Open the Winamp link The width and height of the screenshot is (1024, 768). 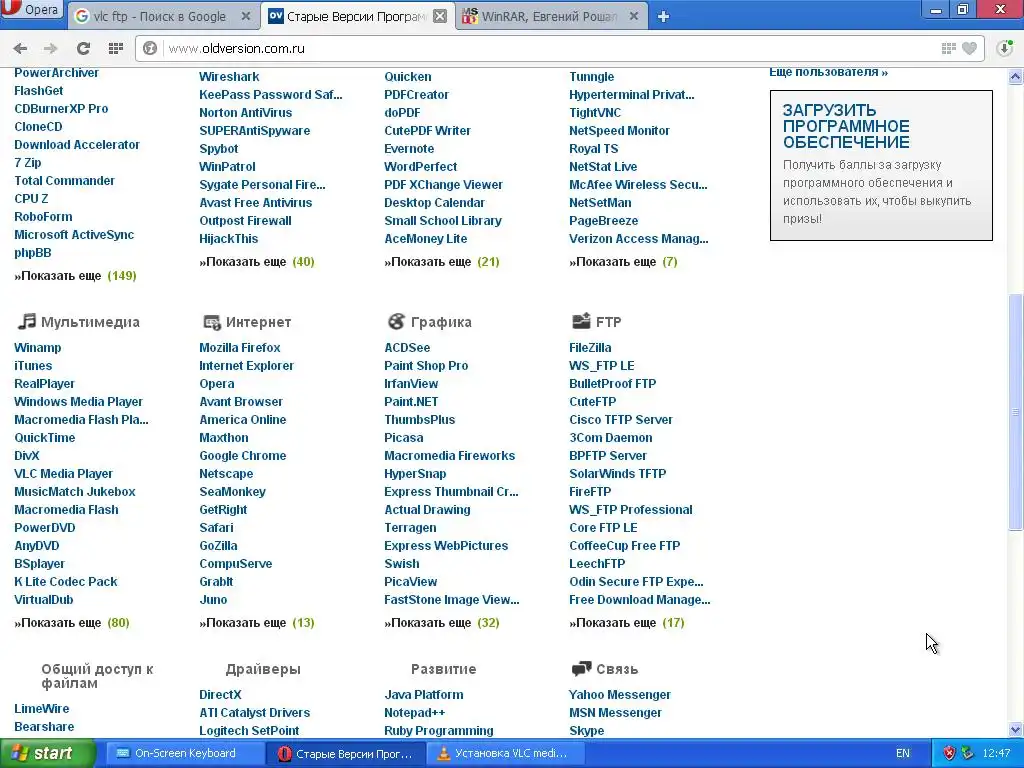[x=37, y=348]
